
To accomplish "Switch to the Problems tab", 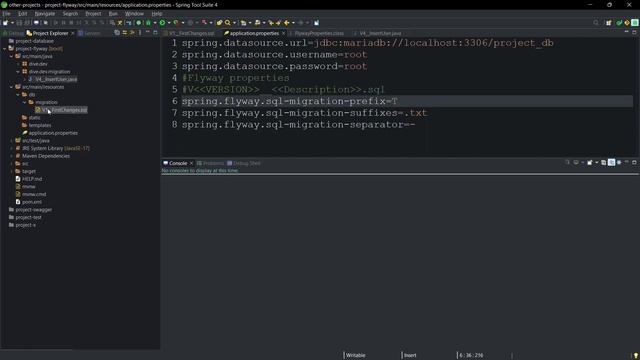I will point(210,163).
